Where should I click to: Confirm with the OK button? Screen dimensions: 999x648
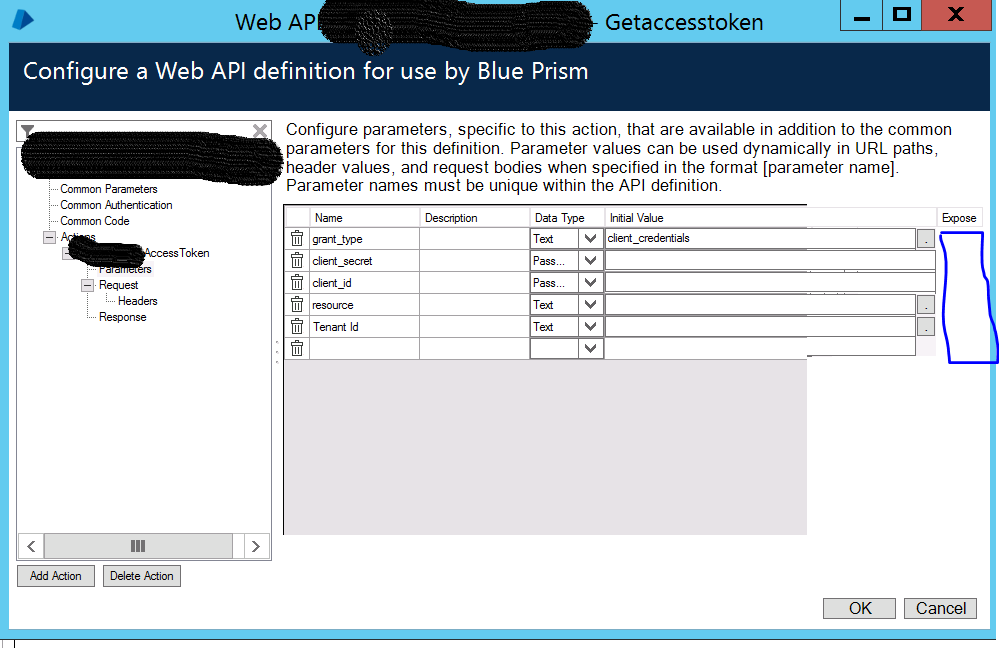pyautogui.click(x=859, y=608)
